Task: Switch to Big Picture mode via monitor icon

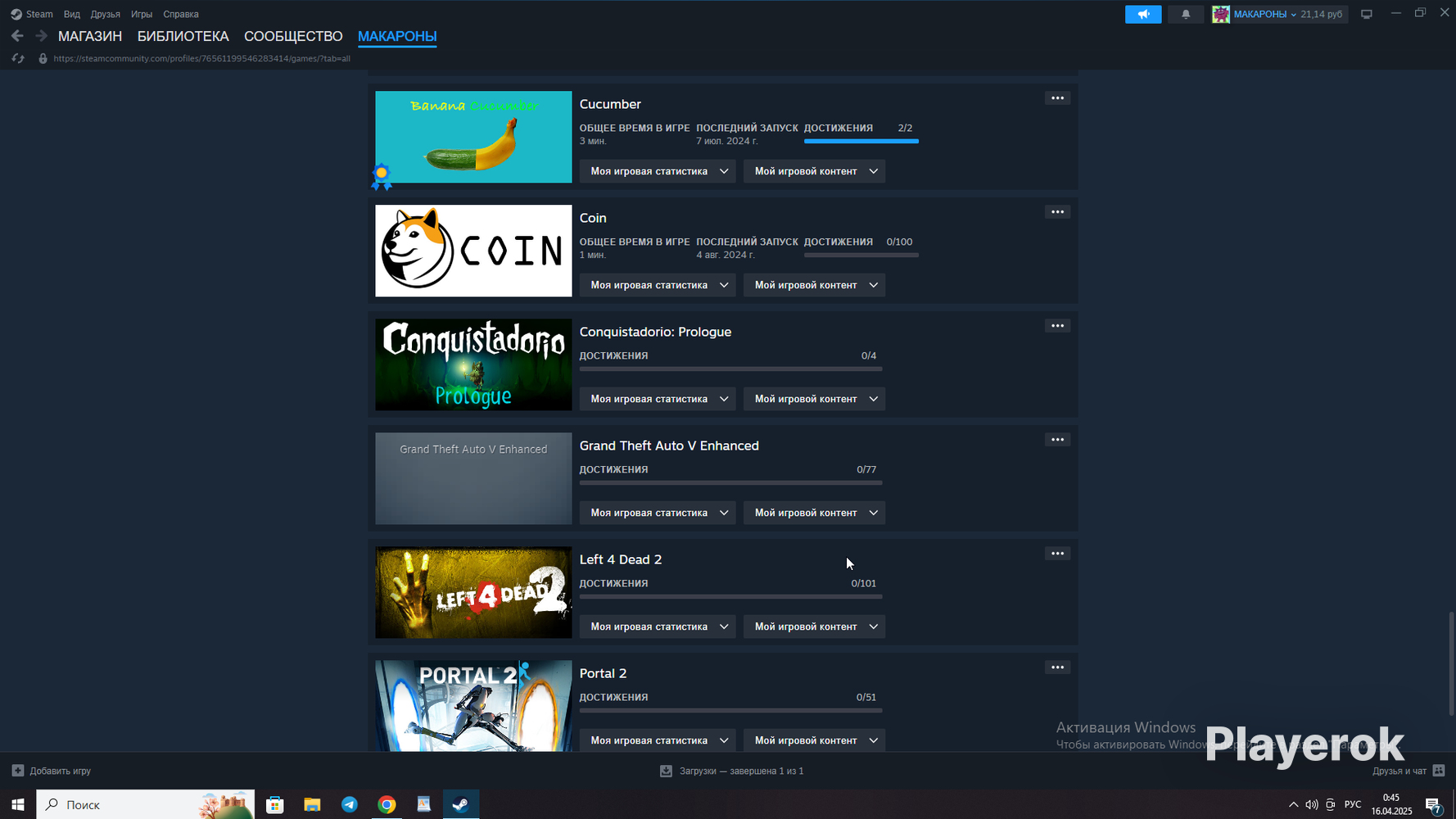Action: pos(1366,14)
